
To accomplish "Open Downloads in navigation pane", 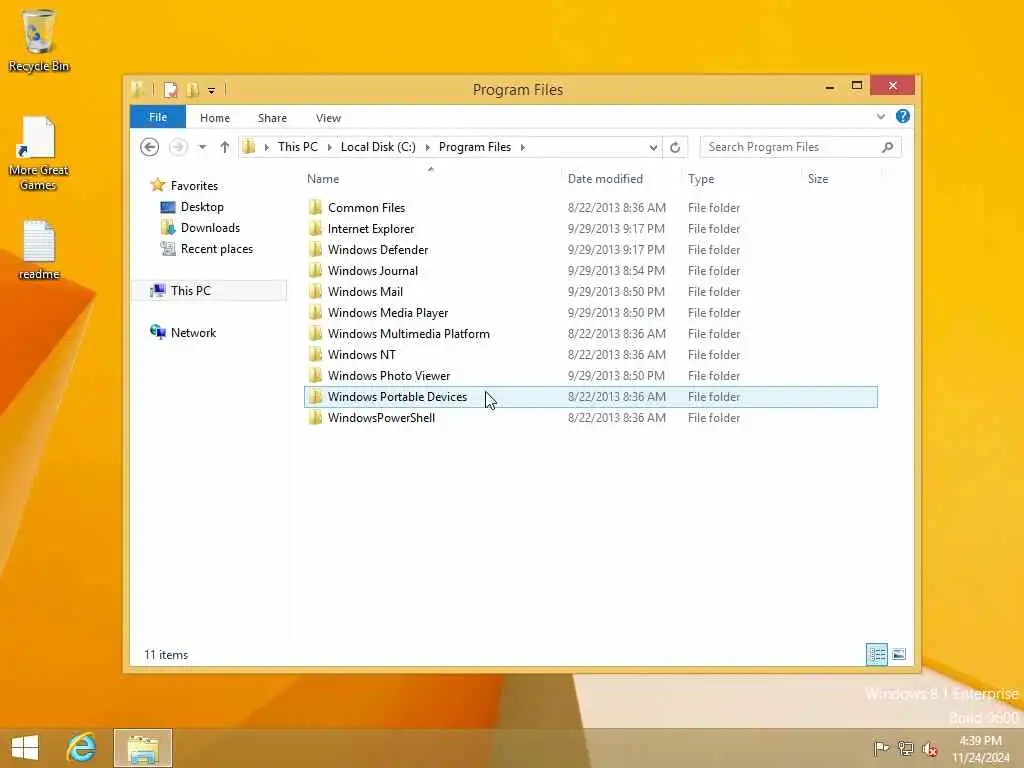I will [210, 227].
